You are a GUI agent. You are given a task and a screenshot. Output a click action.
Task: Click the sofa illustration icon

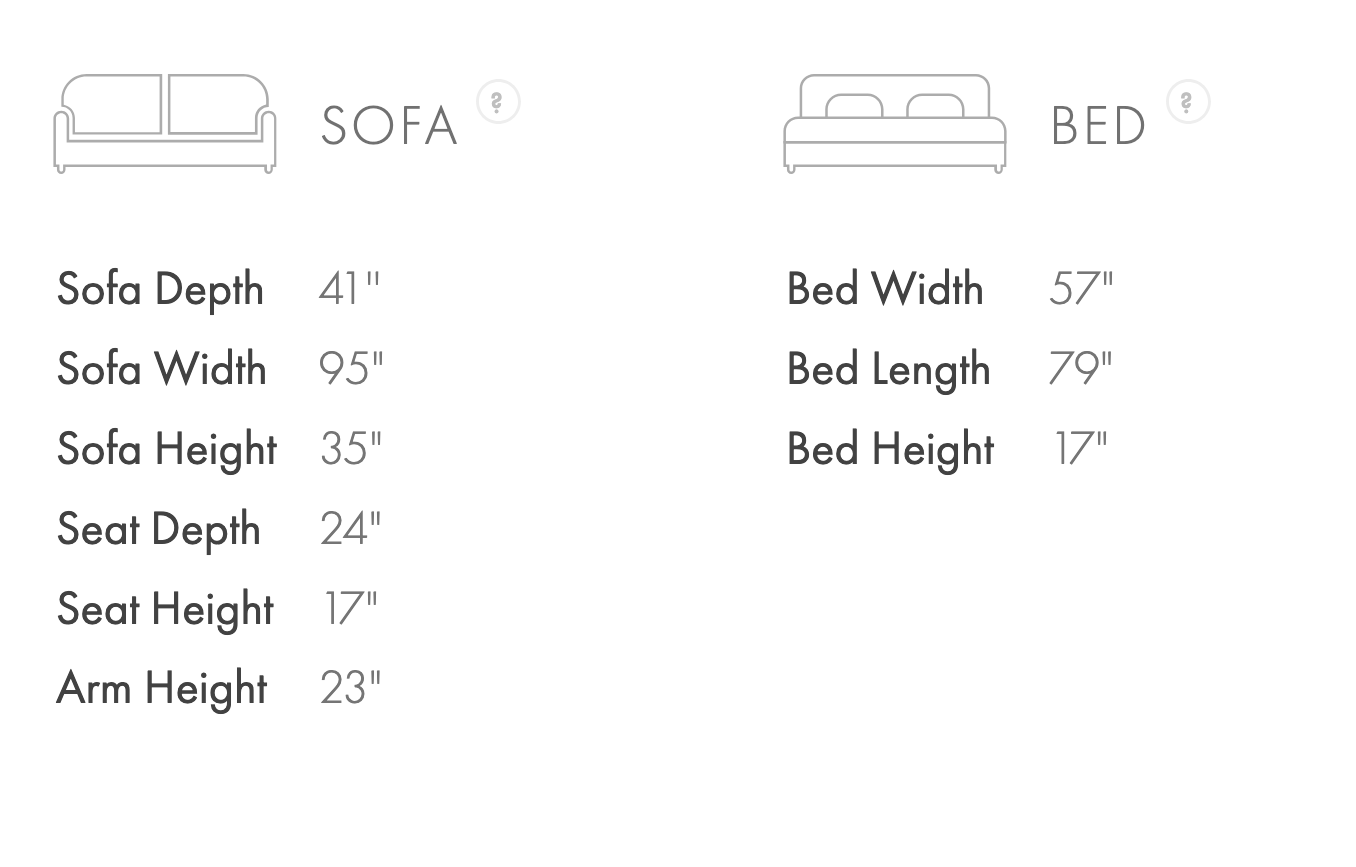pyautogui.click(x=165, y=123)
